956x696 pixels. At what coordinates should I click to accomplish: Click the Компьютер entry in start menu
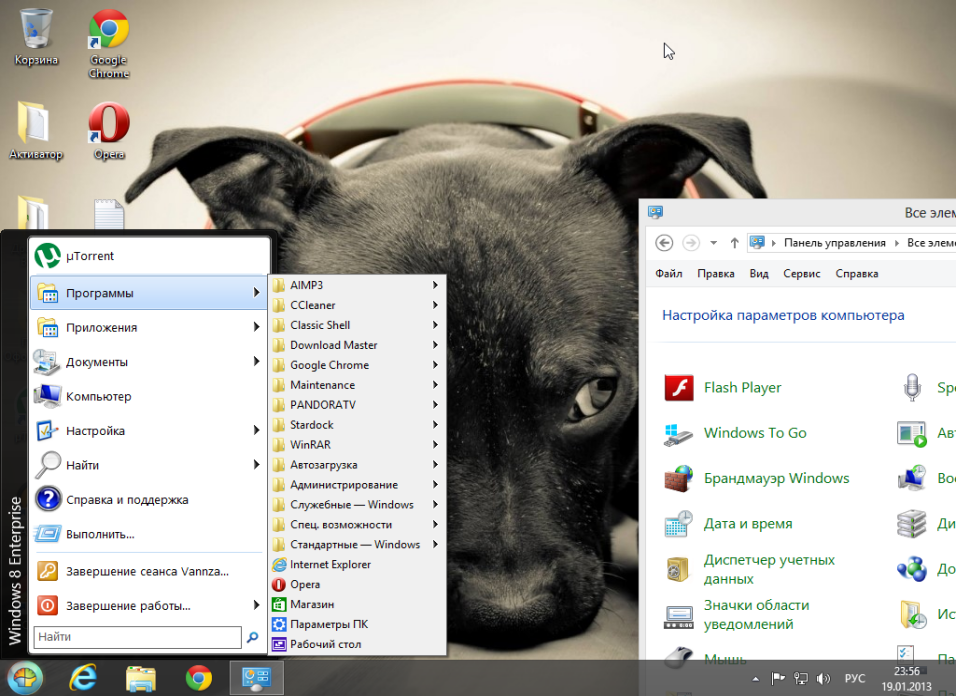pyautogui.click(x=149, y=396)
